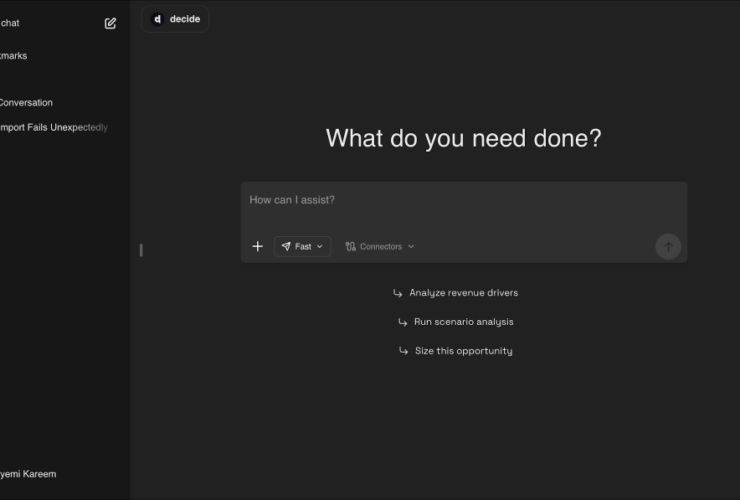Click the arrow icon beside Size this opportunity

[x=403, y=351]
